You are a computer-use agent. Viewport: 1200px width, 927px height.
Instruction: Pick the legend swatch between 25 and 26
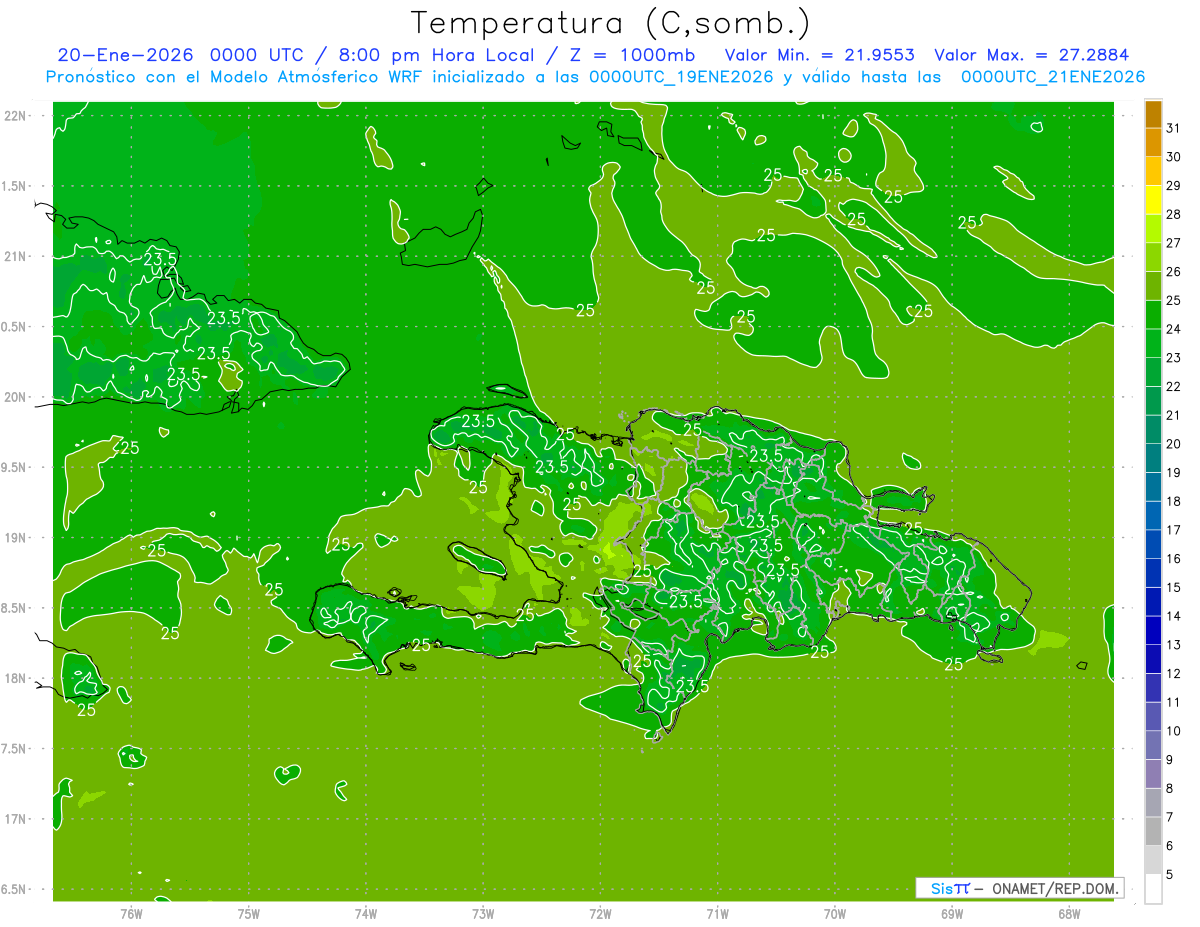1154,286
